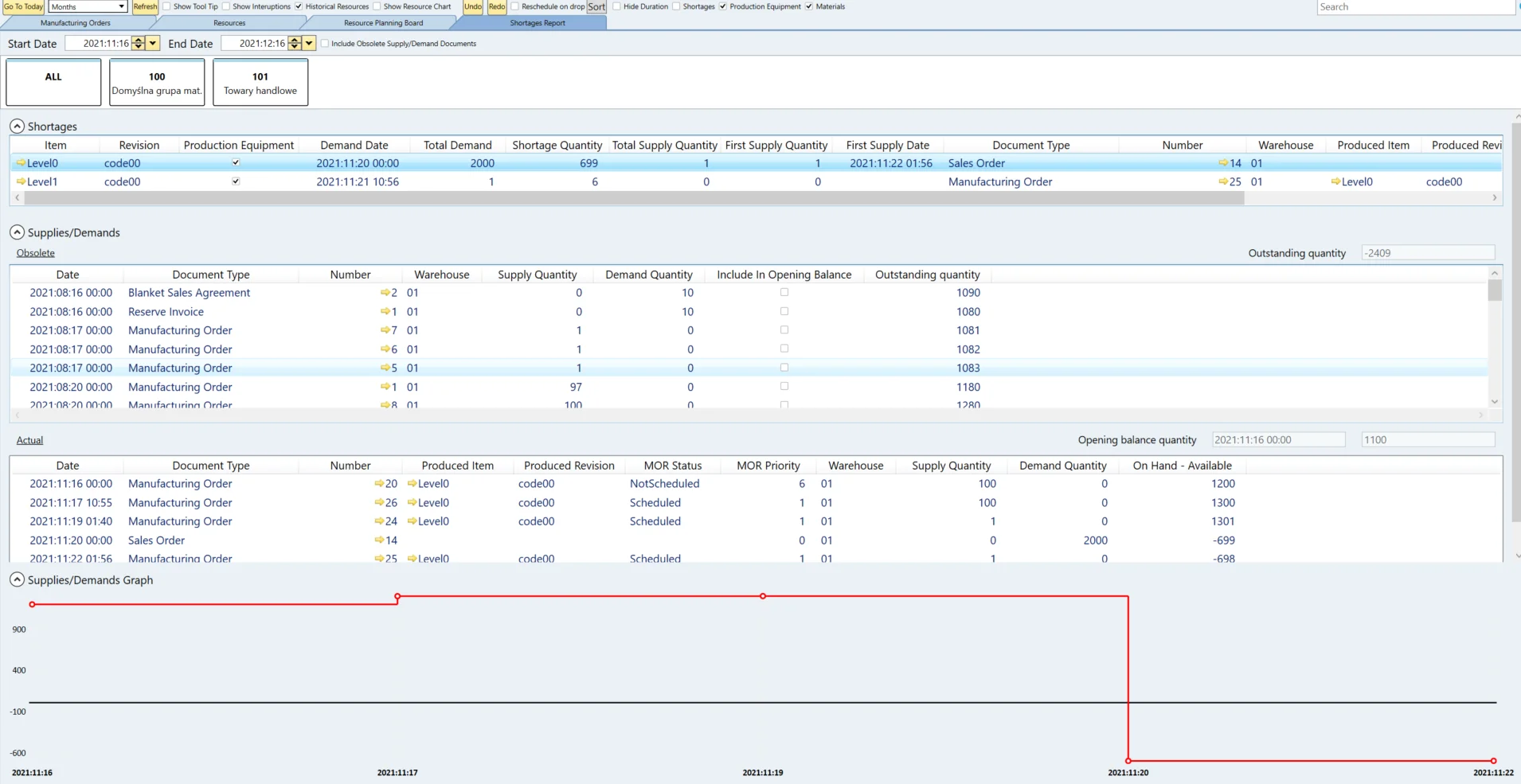Open Sales Order 14 via its arrow icon
1521x784 pixels.
pos(1223,163)
